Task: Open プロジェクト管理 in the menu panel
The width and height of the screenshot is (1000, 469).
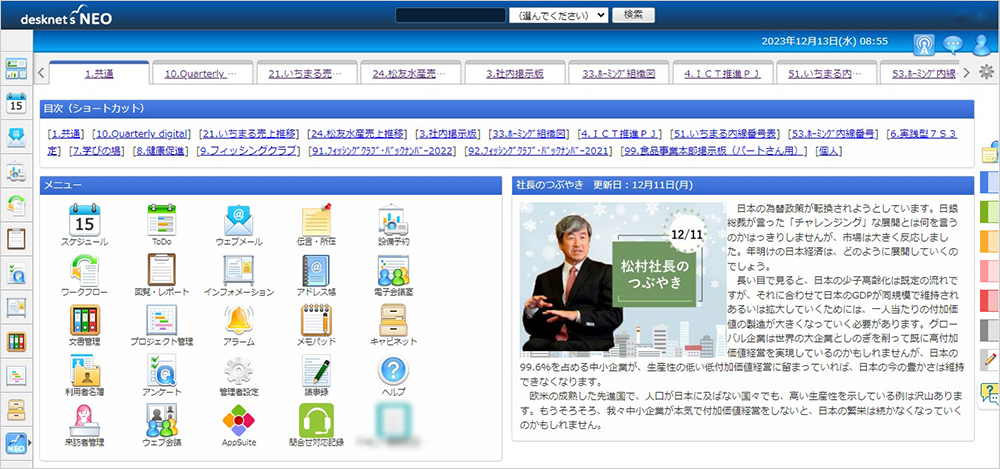Action: click(161, 325)
